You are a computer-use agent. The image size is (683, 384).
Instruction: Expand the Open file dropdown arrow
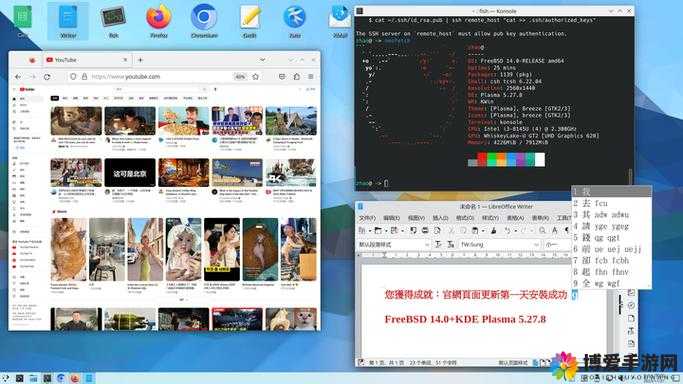385,230
